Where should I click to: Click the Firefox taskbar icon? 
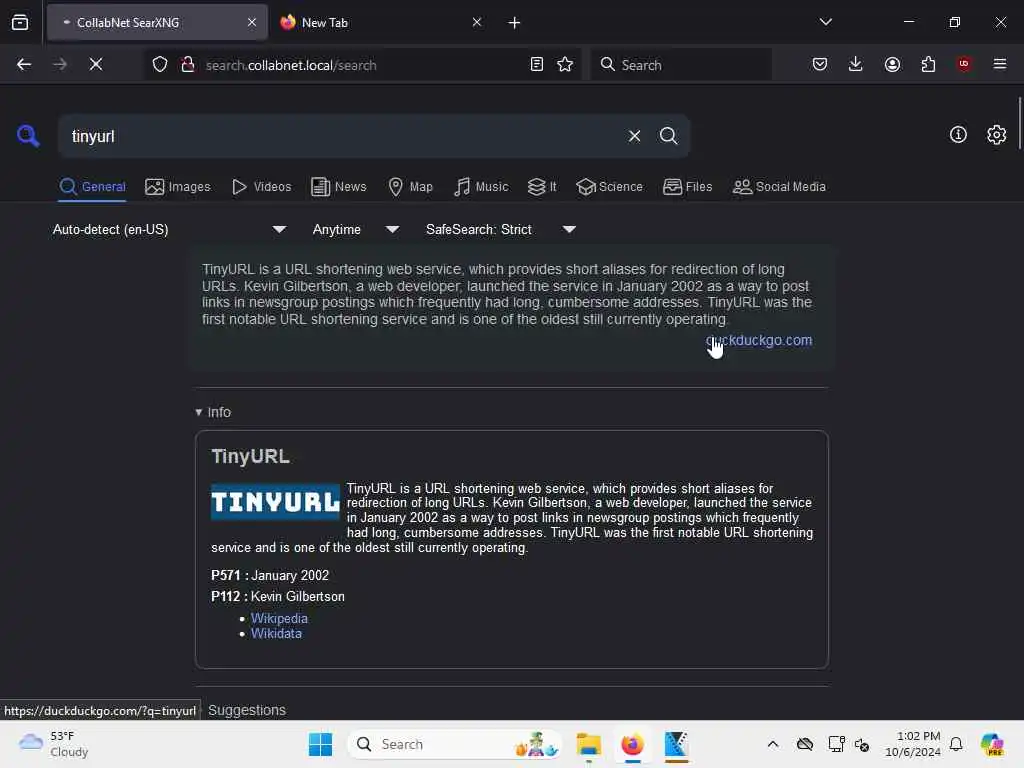(x=632, y=744)
